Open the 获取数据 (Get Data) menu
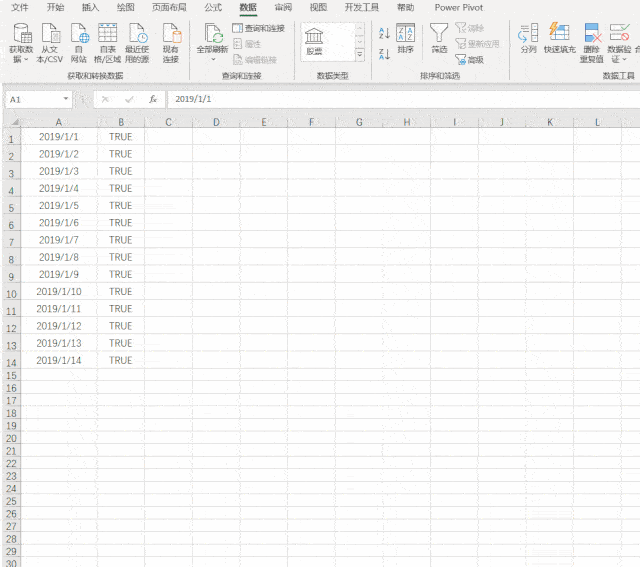This screenshot has width=640, height=567. coord(21,43)
